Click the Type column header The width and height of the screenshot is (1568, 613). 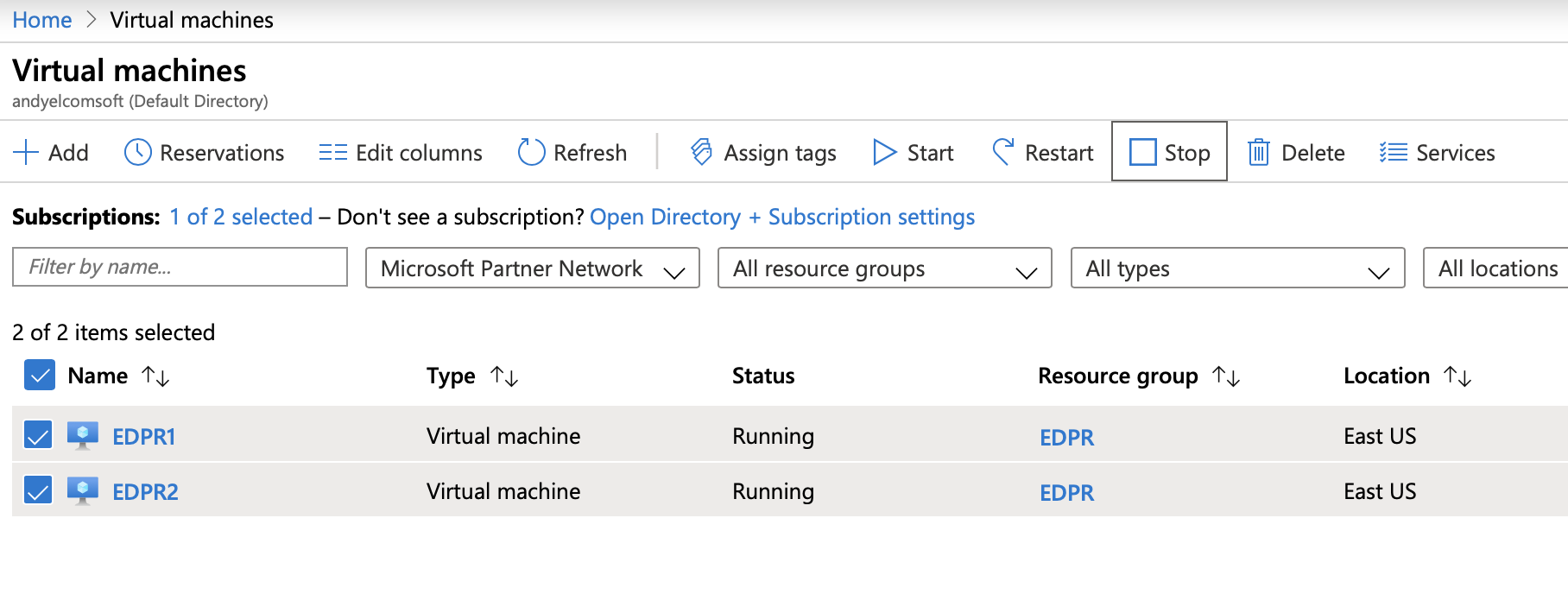[451, 376]
